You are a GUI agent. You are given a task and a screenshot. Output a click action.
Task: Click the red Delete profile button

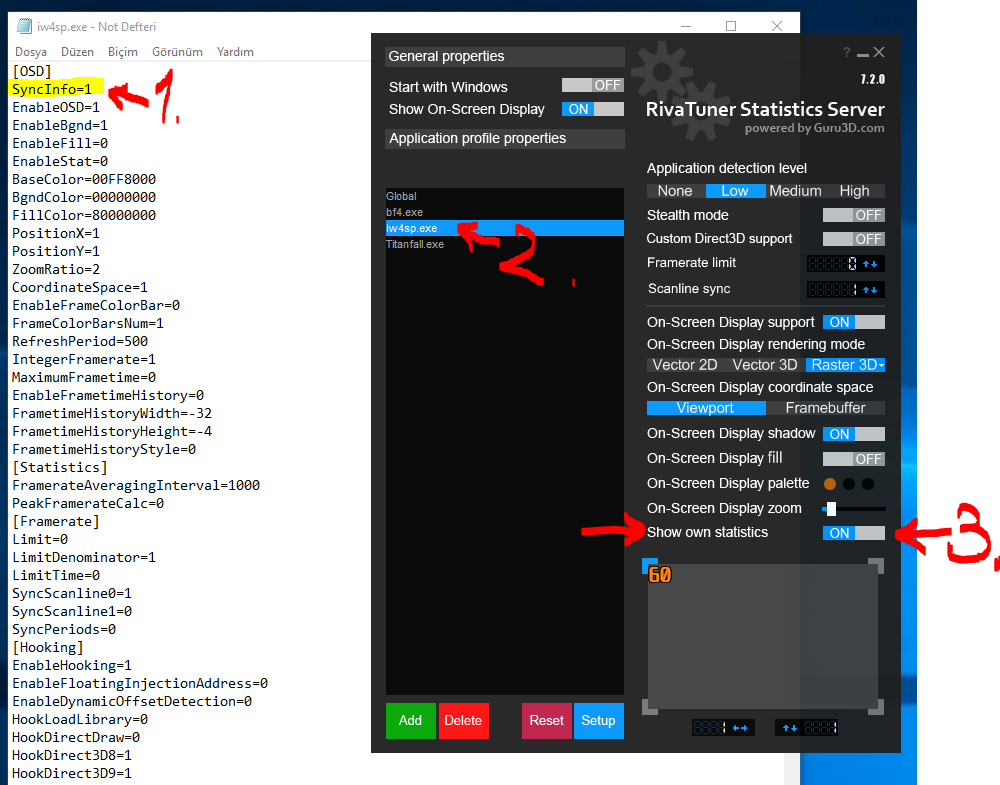(x=463, y=721)
